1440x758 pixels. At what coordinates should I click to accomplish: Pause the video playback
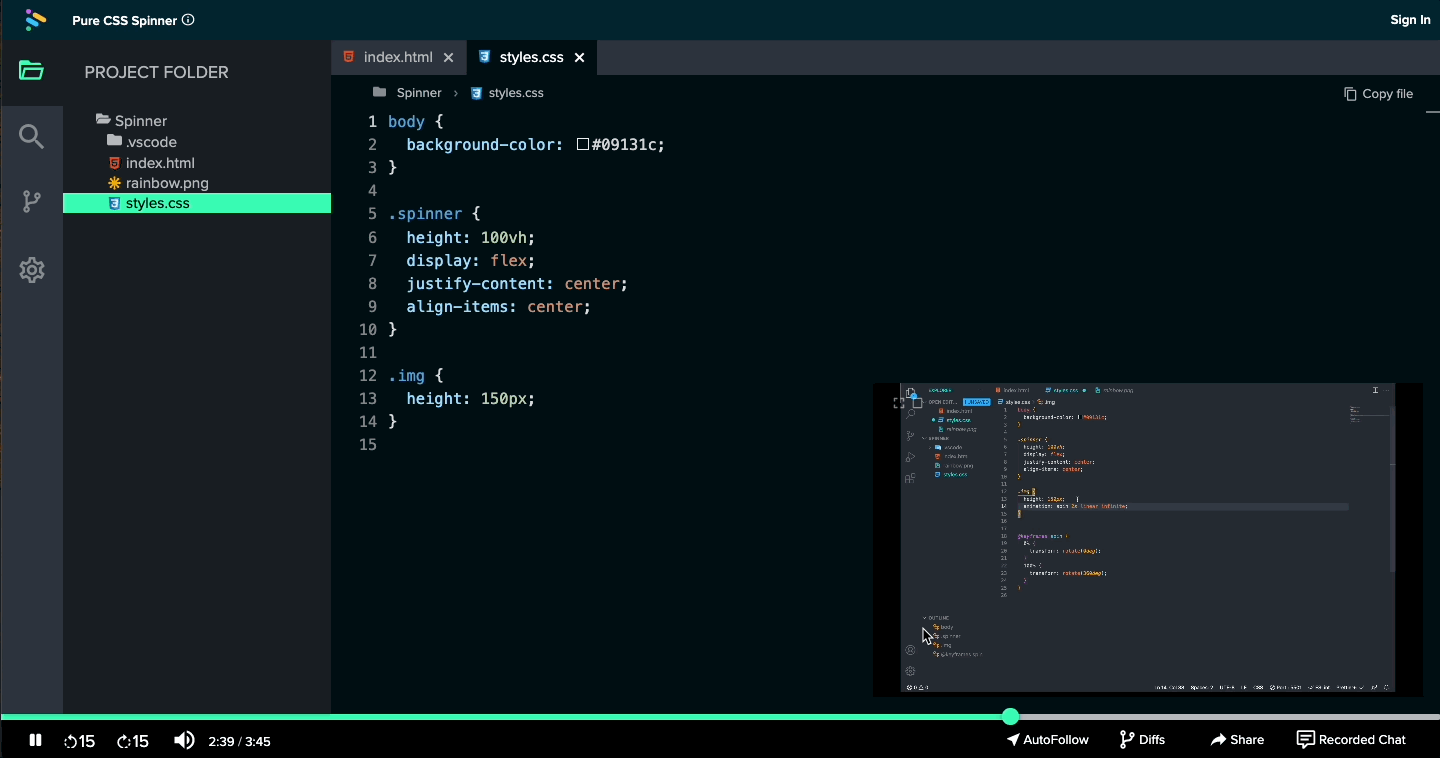pos(35,741)
